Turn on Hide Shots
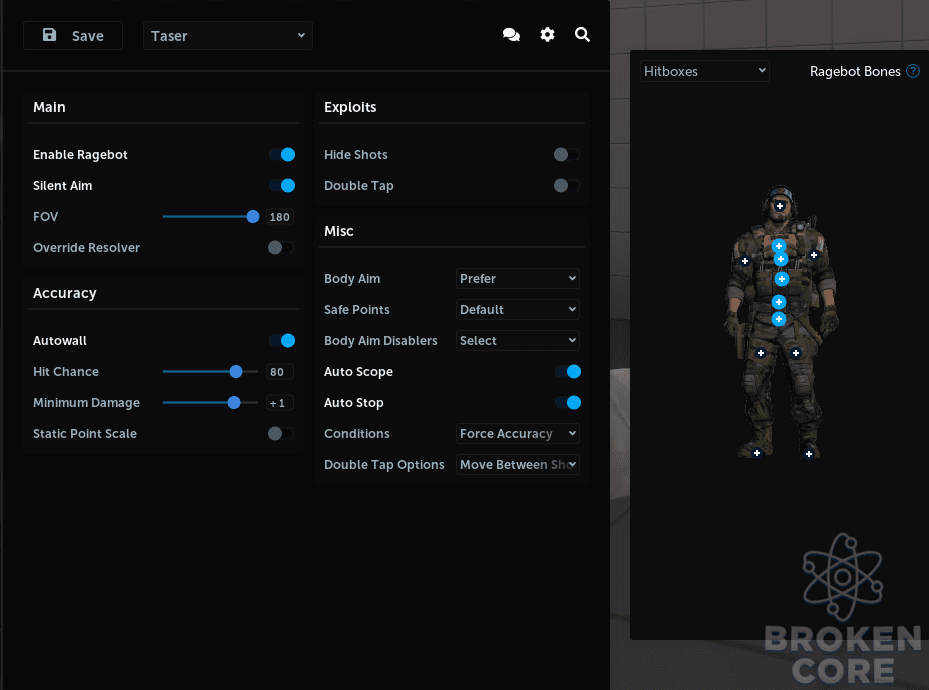 [567, 155]
